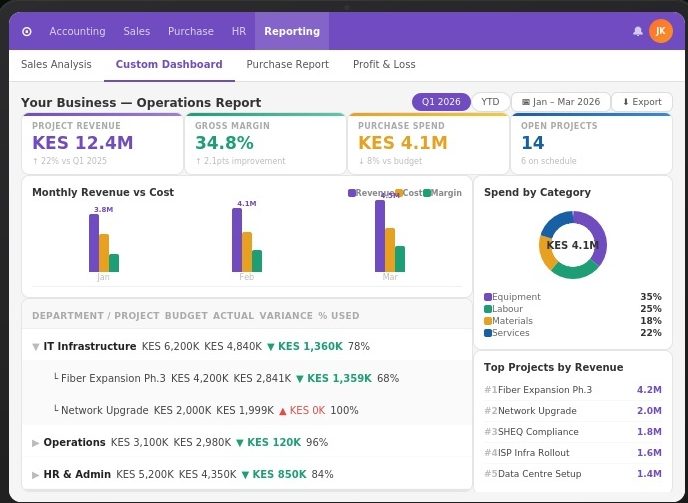Go to the Sales Analysis tab

(56, 65)
